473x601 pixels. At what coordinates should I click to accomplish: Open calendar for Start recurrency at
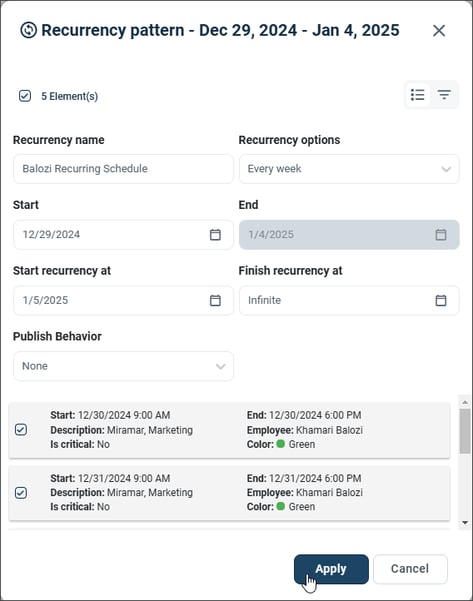215,300
